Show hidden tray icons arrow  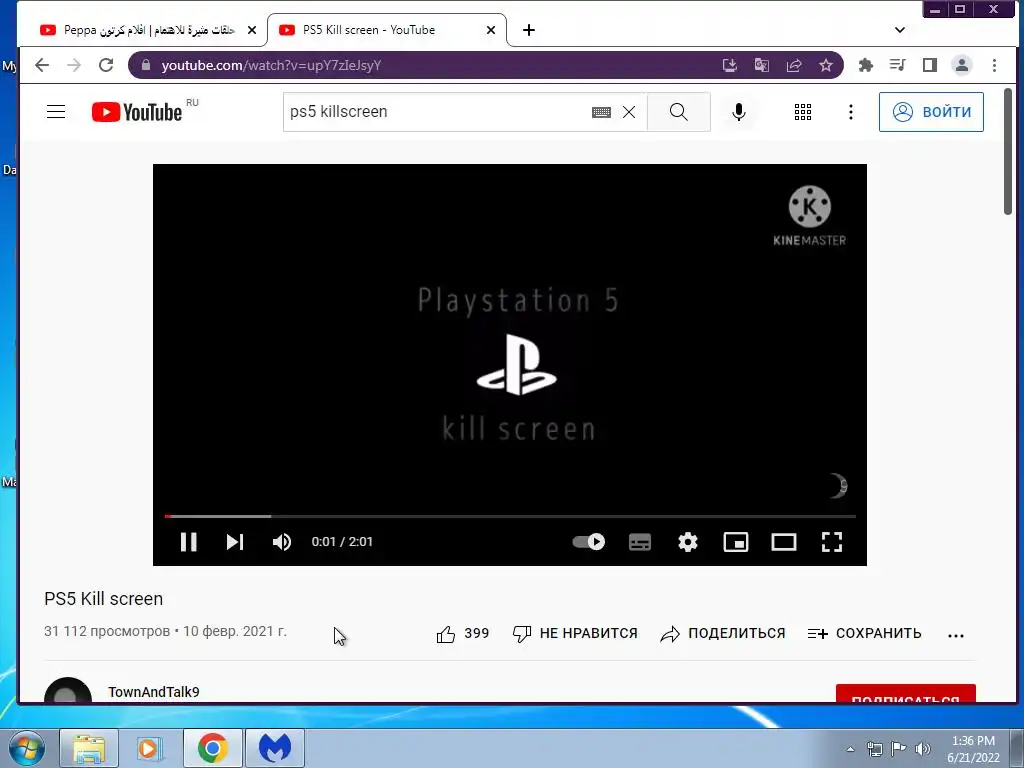(850, 749)
